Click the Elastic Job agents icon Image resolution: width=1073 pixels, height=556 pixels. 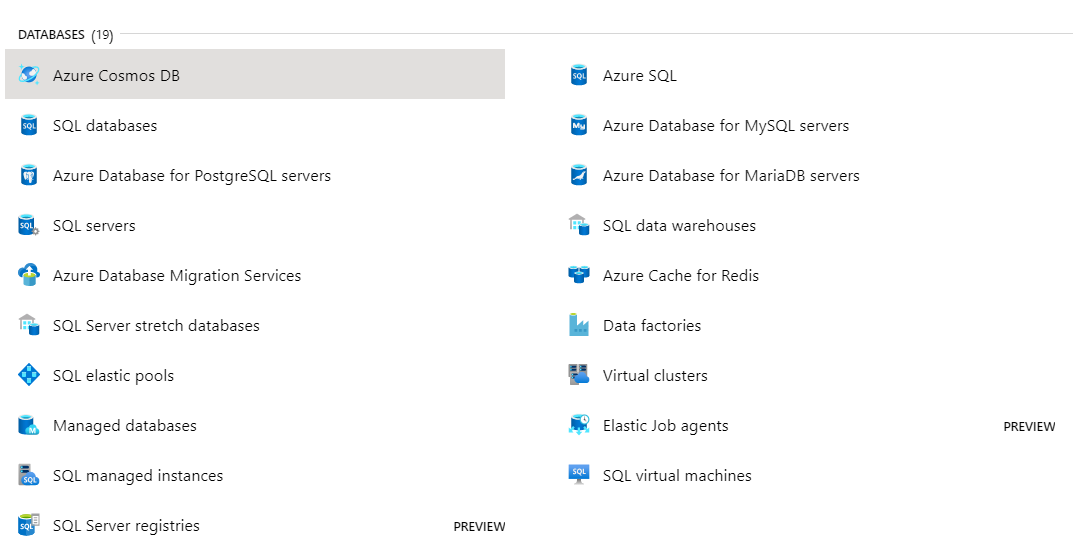point(579,425)
